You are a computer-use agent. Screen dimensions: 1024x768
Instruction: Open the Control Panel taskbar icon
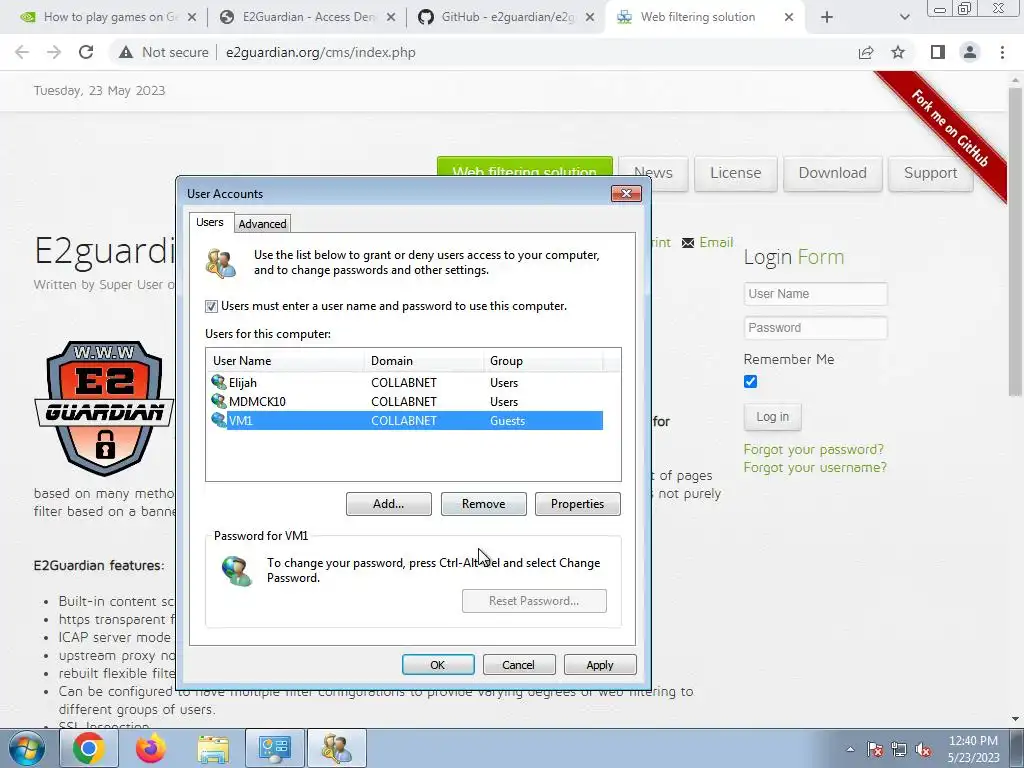pyautogui.click(x=275, y=748)
